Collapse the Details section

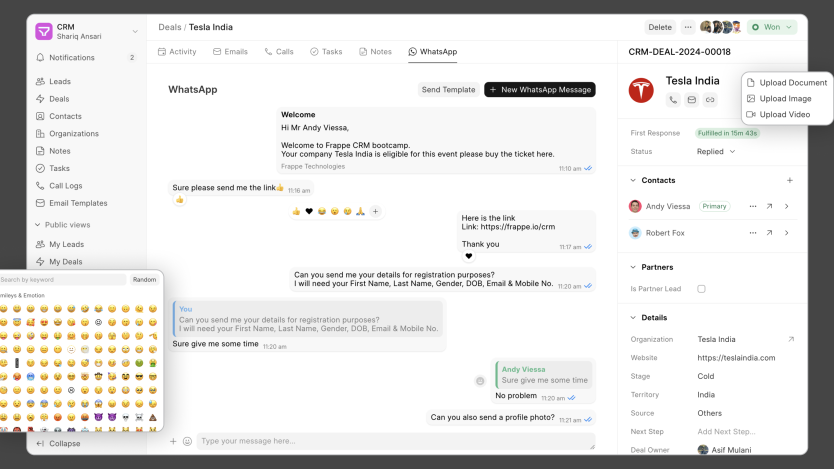tap(633, 317)
